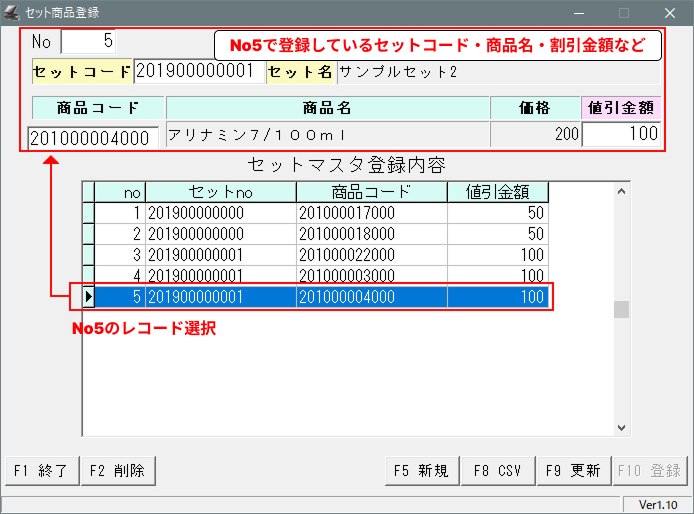Focus the セットコード input field
This screenshot has height=514, width=694.
pyautogui.click(x=199, y=72)
